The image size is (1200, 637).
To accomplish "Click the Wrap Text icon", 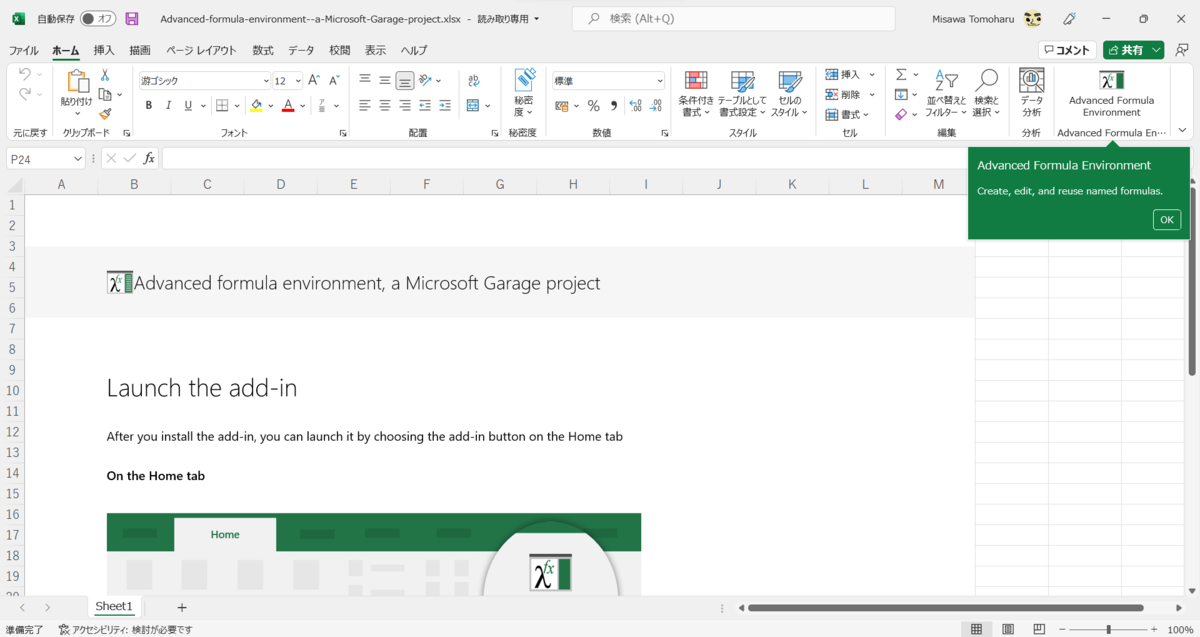I will pos(474,80).
